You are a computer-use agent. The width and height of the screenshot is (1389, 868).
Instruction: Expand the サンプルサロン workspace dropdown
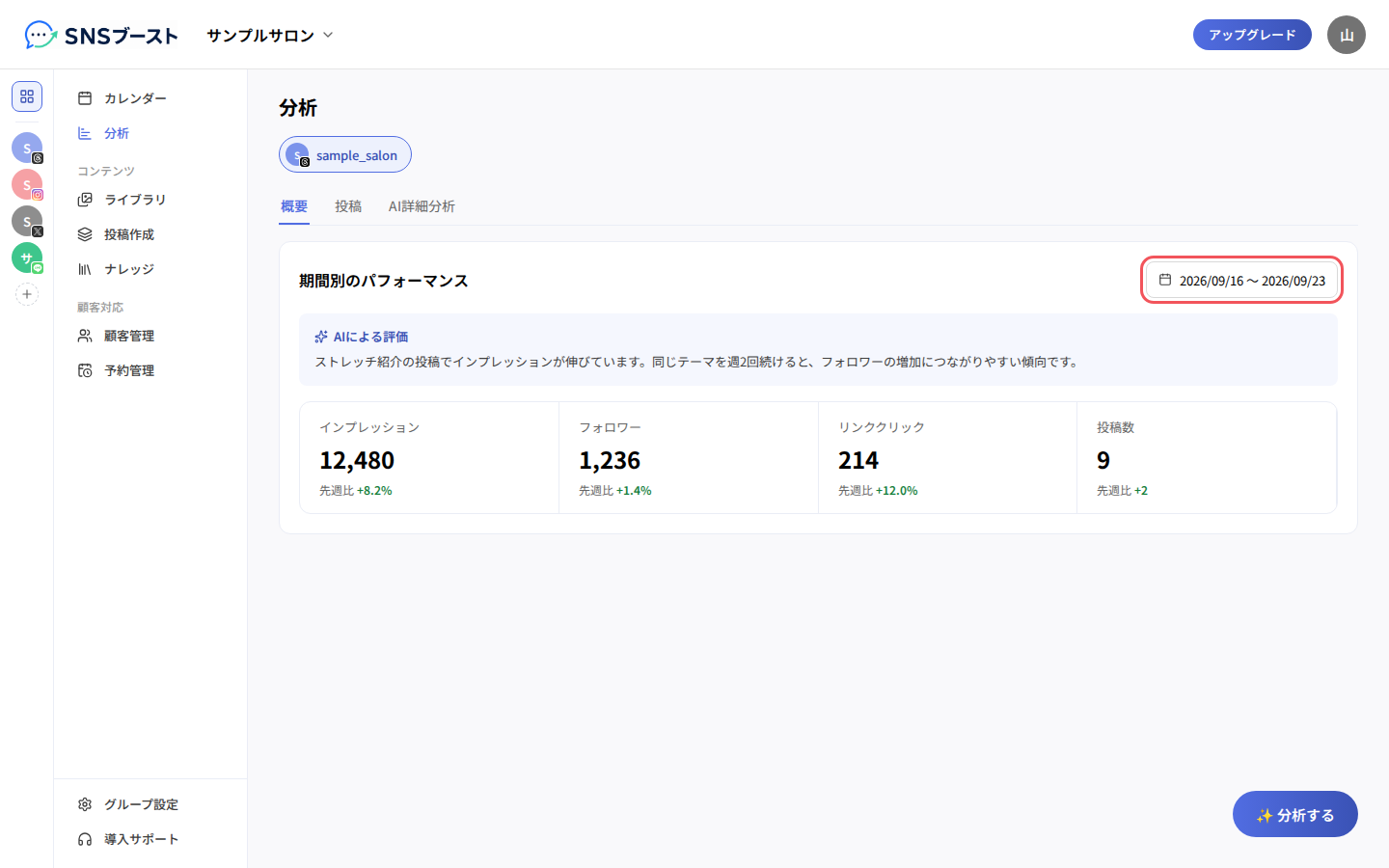click(270, 35)
